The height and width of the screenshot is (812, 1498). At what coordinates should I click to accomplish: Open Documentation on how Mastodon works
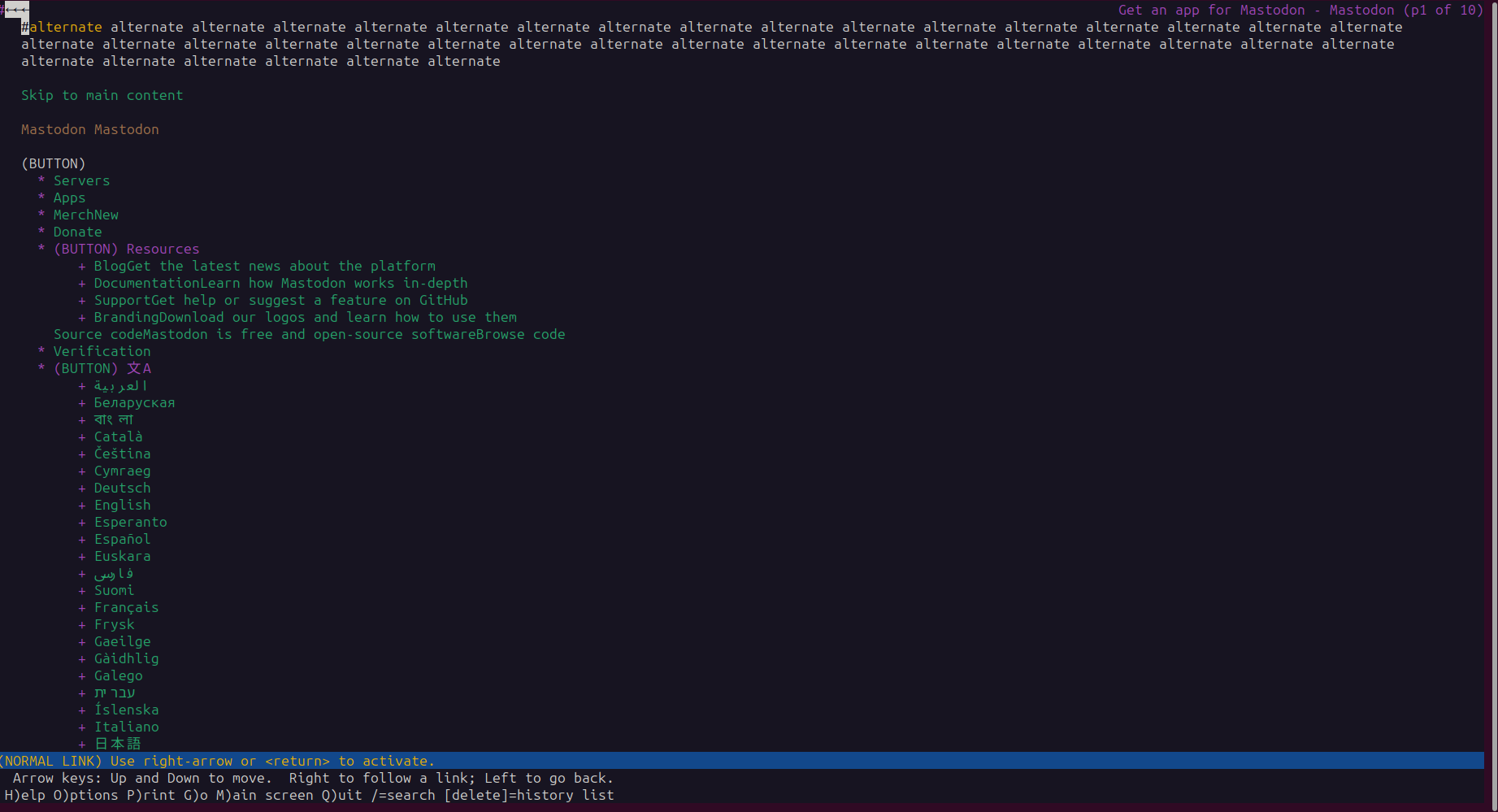280,283
